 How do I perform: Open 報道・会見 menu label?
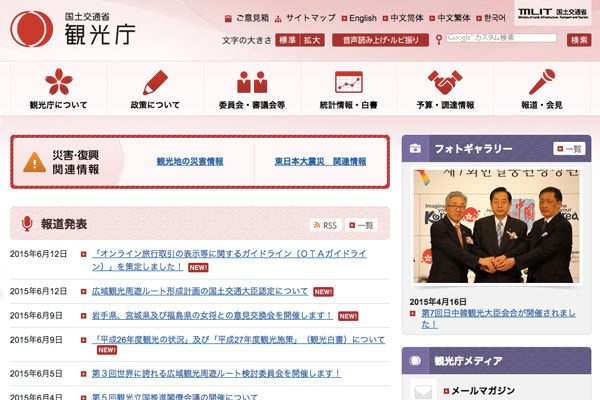[542, 105]
